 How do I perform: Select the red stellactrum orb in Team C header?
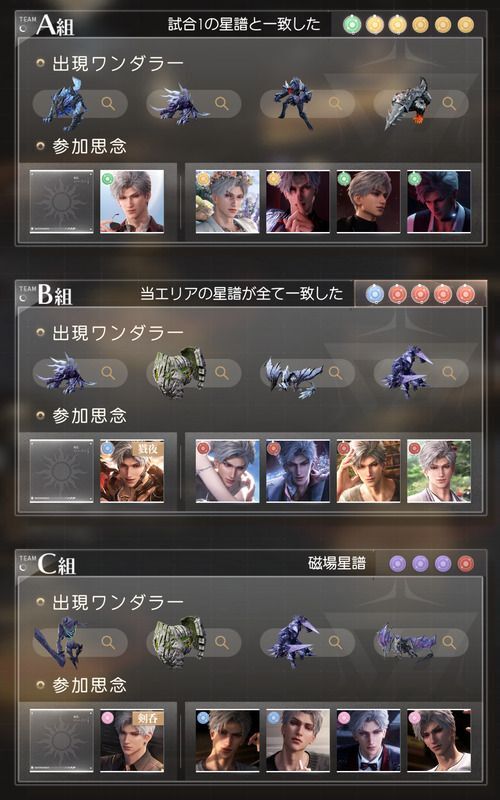click(465, 564)
